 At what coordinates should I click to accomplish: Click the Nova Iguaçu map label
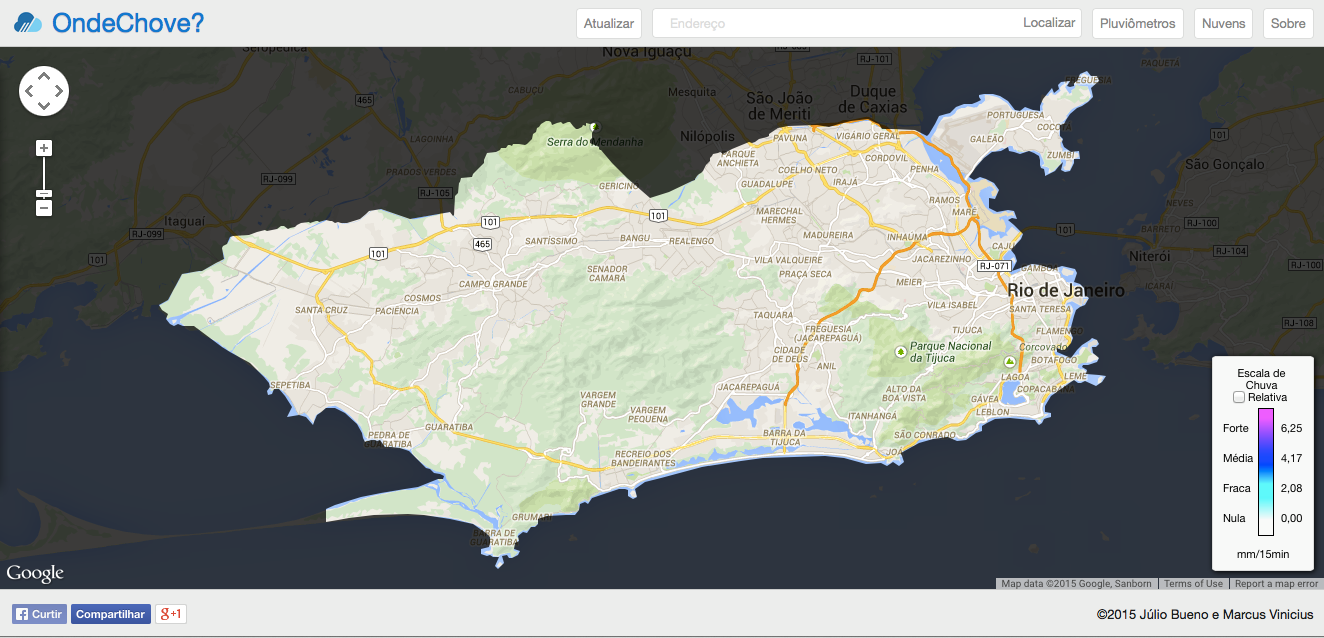[647, 51]
